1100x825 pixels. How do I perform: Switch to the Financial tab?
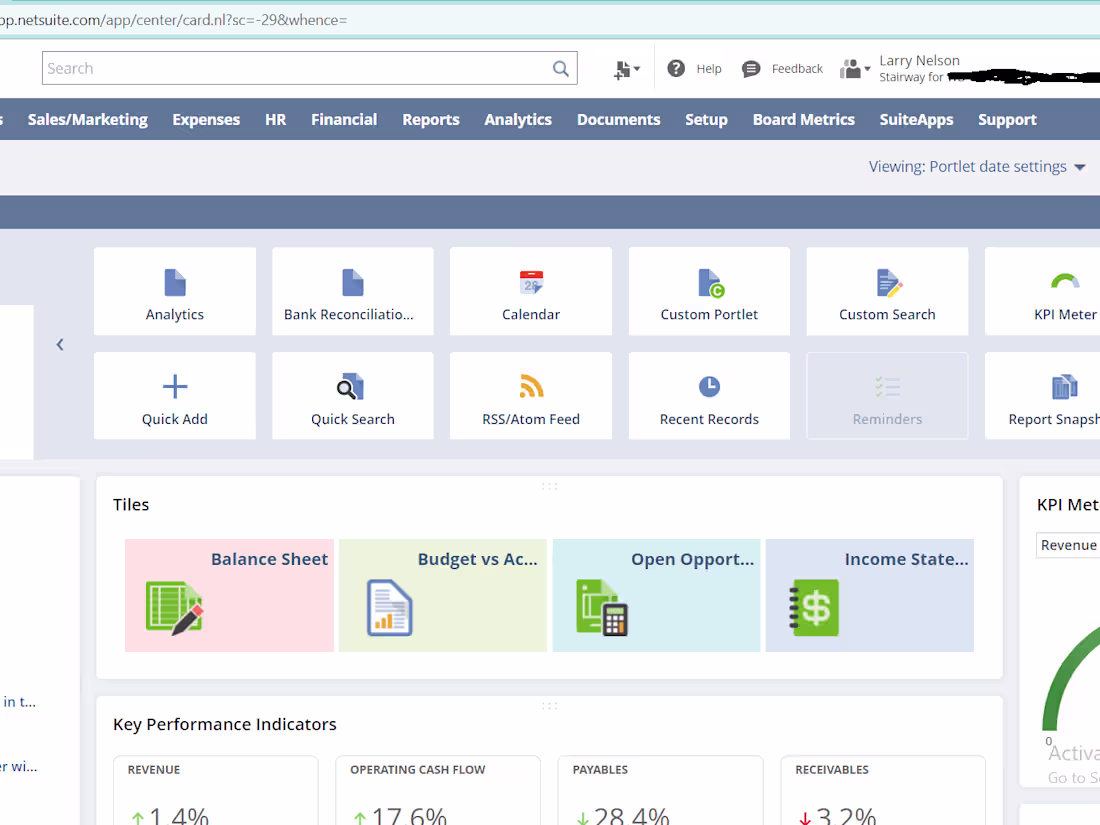pos(344,119)
